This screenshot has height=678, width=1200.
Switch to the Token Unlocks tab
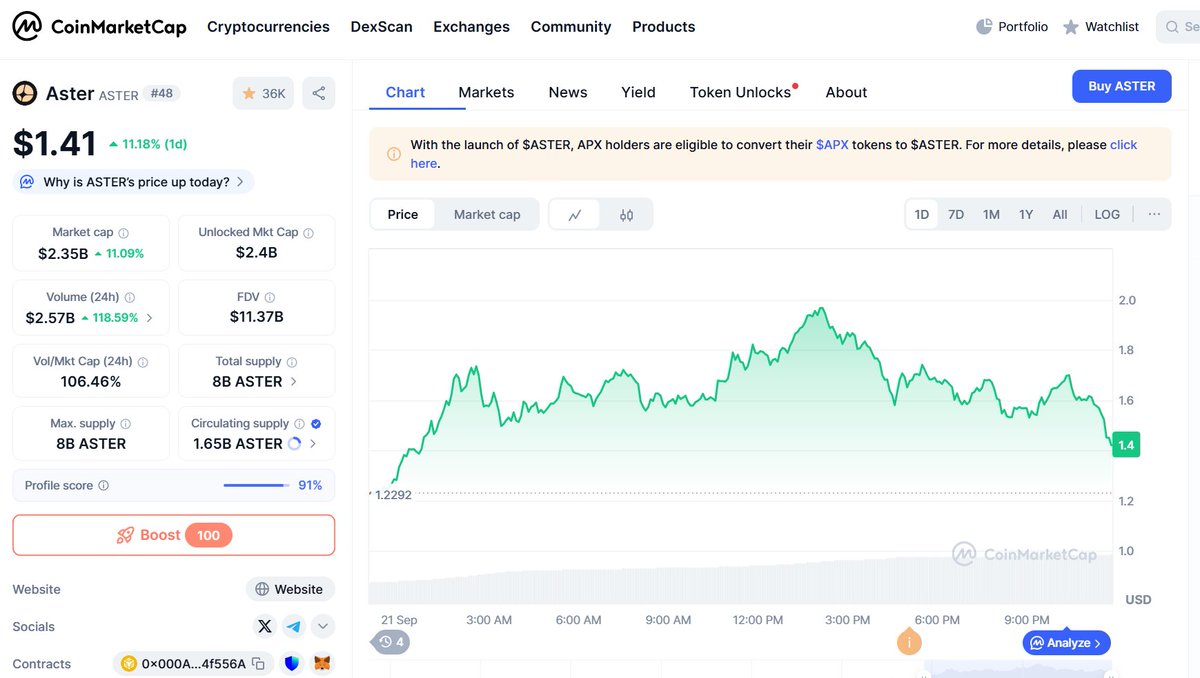[741, 92]
